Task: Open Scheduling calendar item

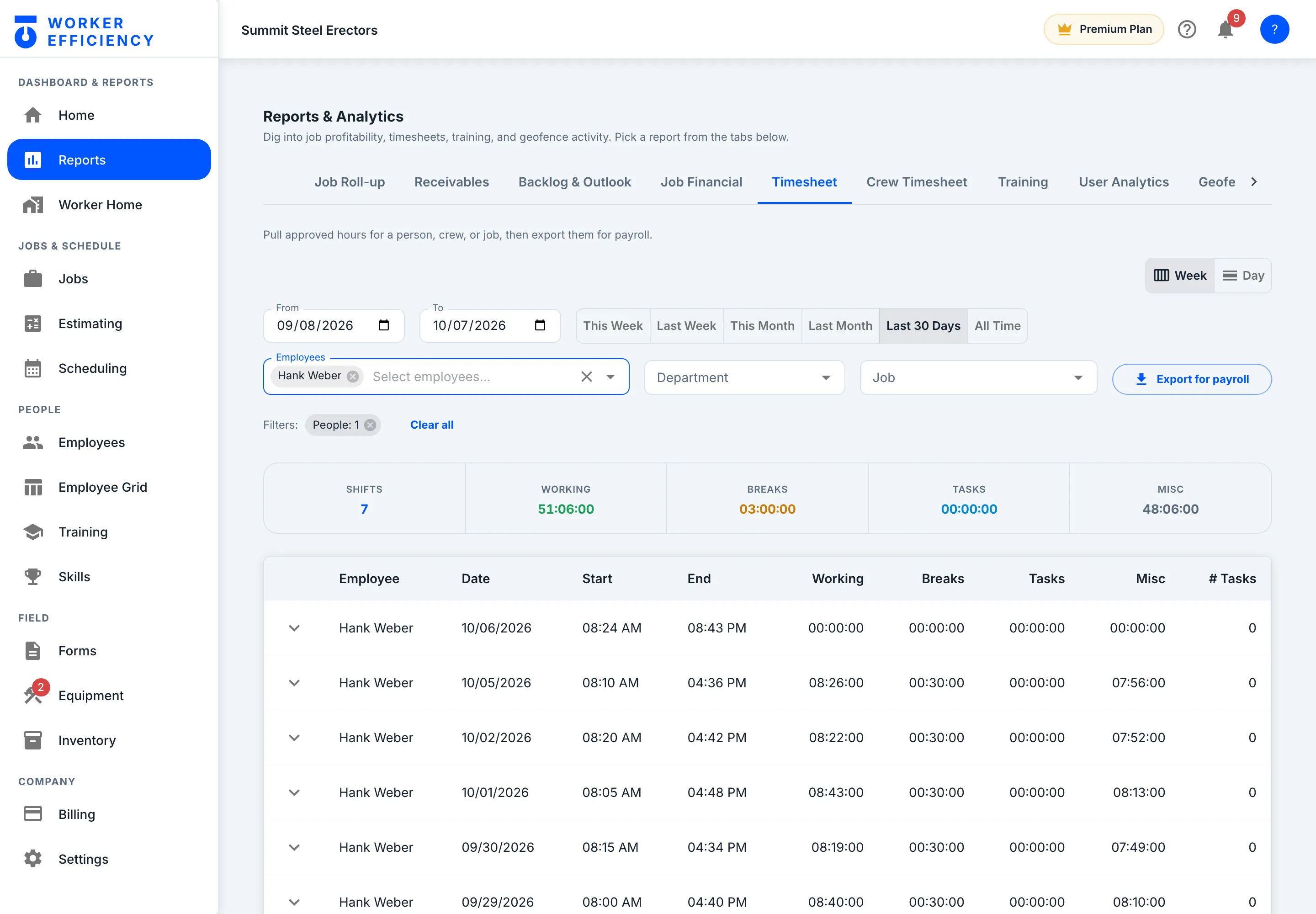Action: pos(109,368)
